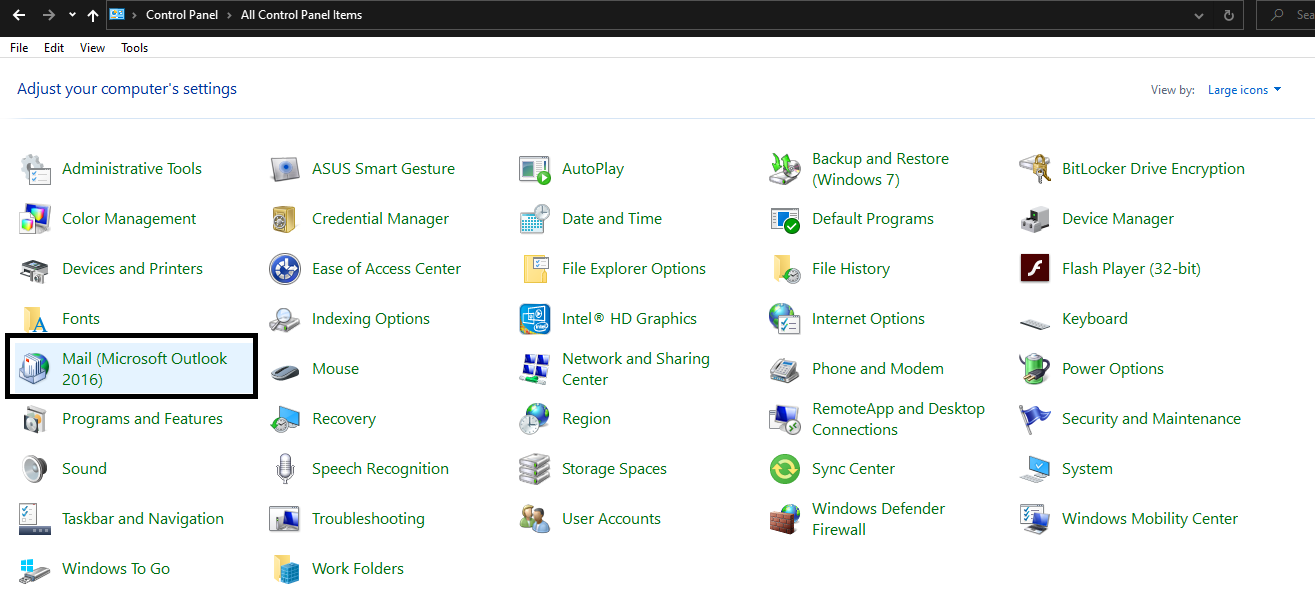Open Speech Recognition
Screen dimensions: 1315x610
[x=380, y=468]
